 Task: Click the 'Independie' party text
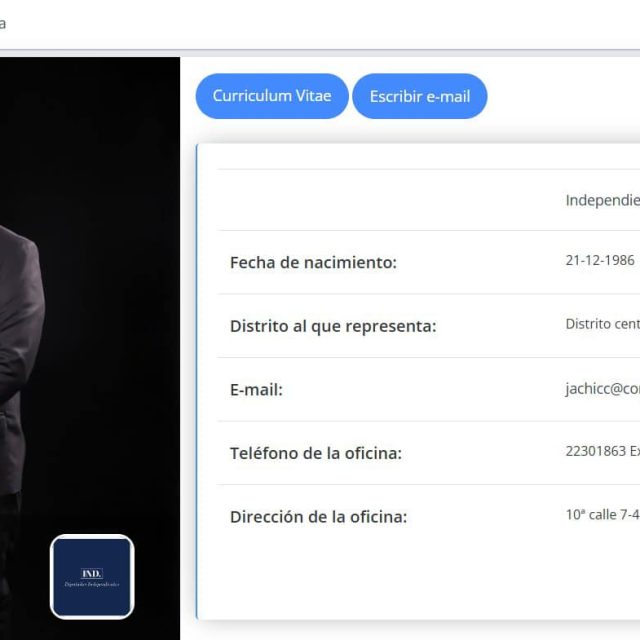pyautogui.click(x=602, y=200)
